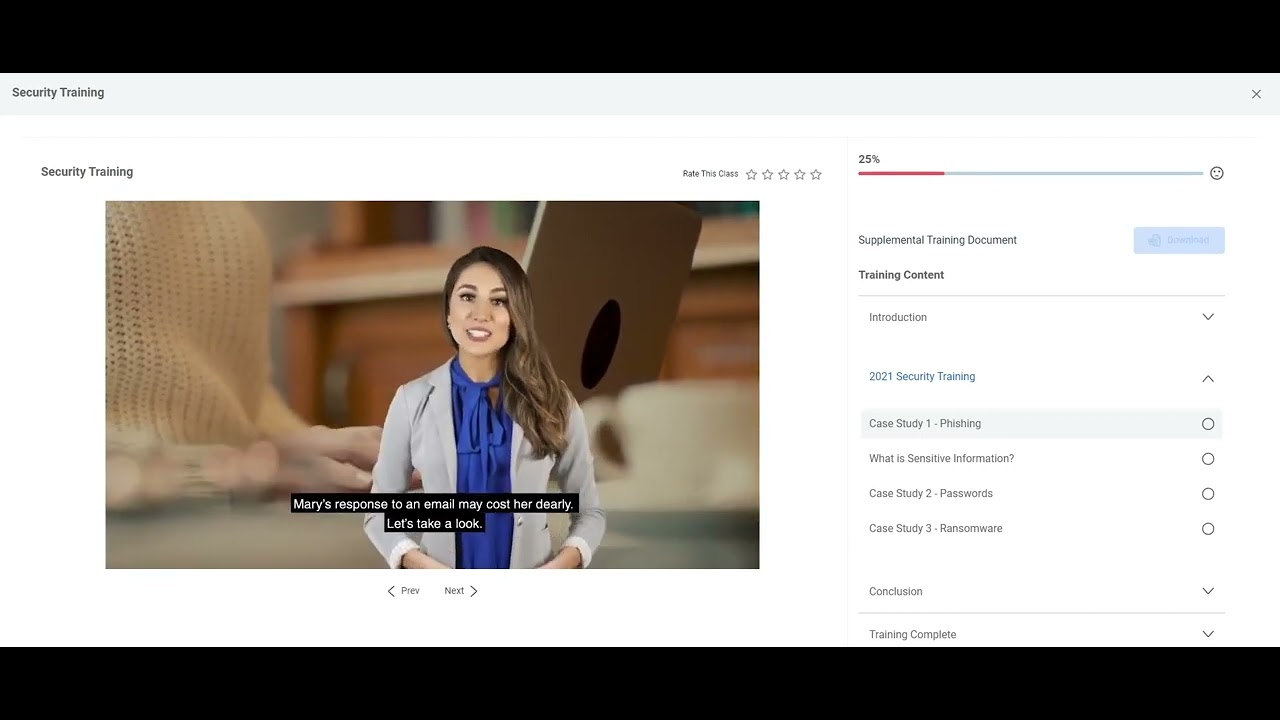
Task: Click the 2021 Security Training label
Action: (x=922, y=377)
